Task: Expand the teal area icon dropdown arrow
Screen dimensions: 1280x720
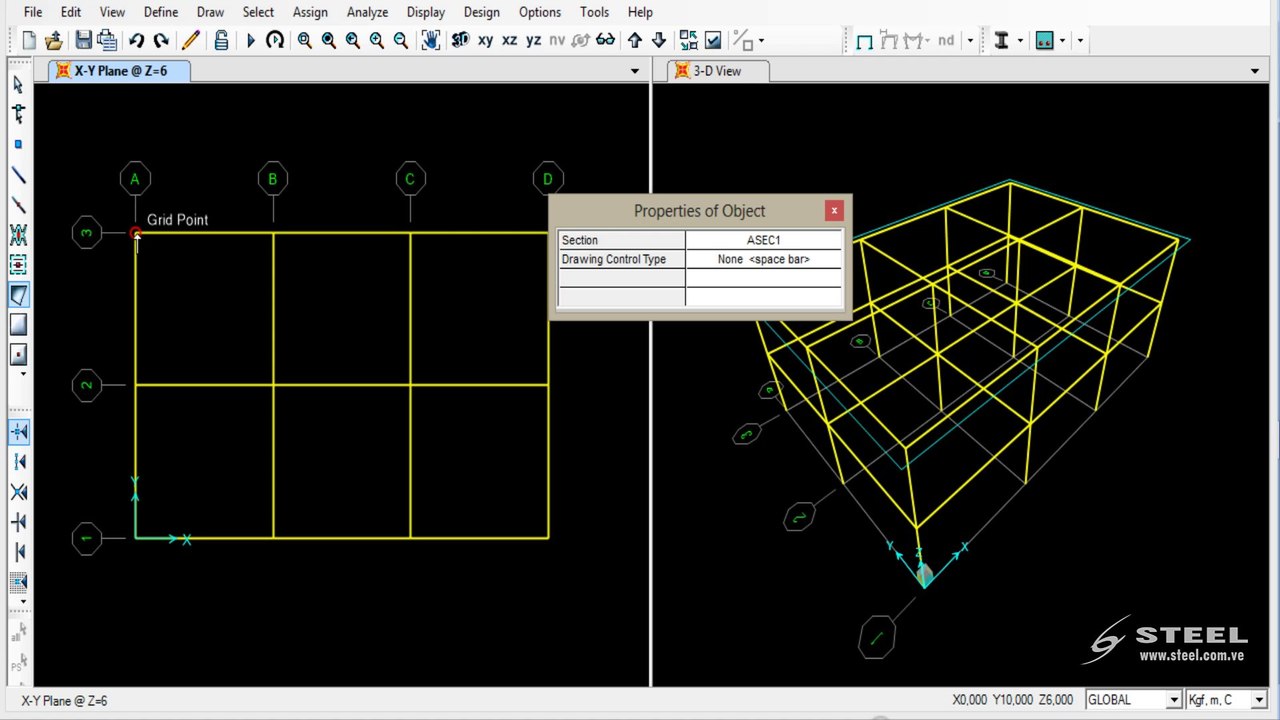Action: point(1063,41)
